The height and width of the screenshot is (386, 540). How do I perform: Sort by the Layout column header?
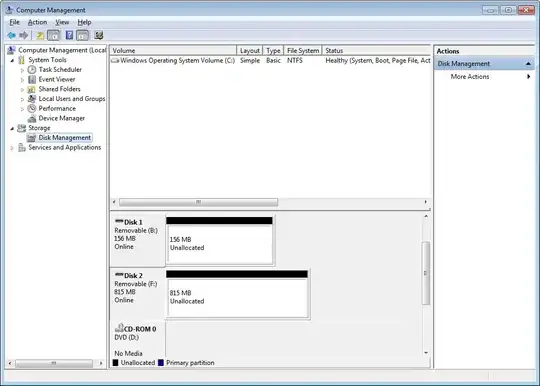pos(250,51)
